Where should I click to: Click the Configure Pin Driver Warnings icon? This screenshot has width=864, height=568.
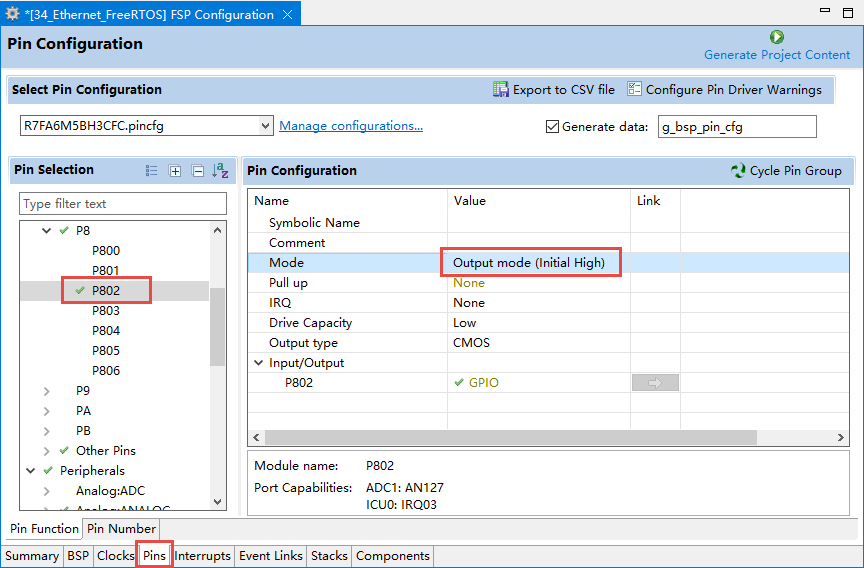click(x=634, y=89)
